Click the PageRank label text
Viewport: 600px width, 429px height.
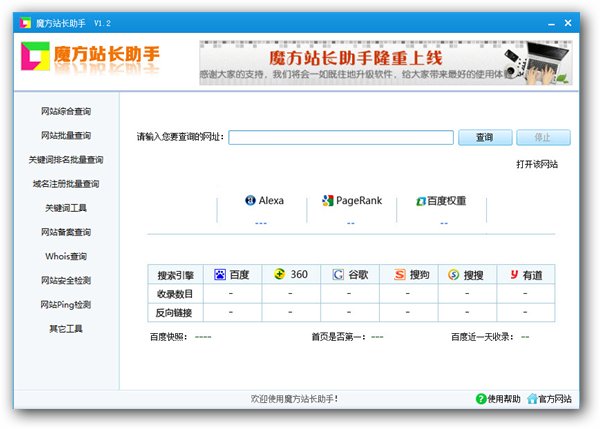click(x=359, y=201)
